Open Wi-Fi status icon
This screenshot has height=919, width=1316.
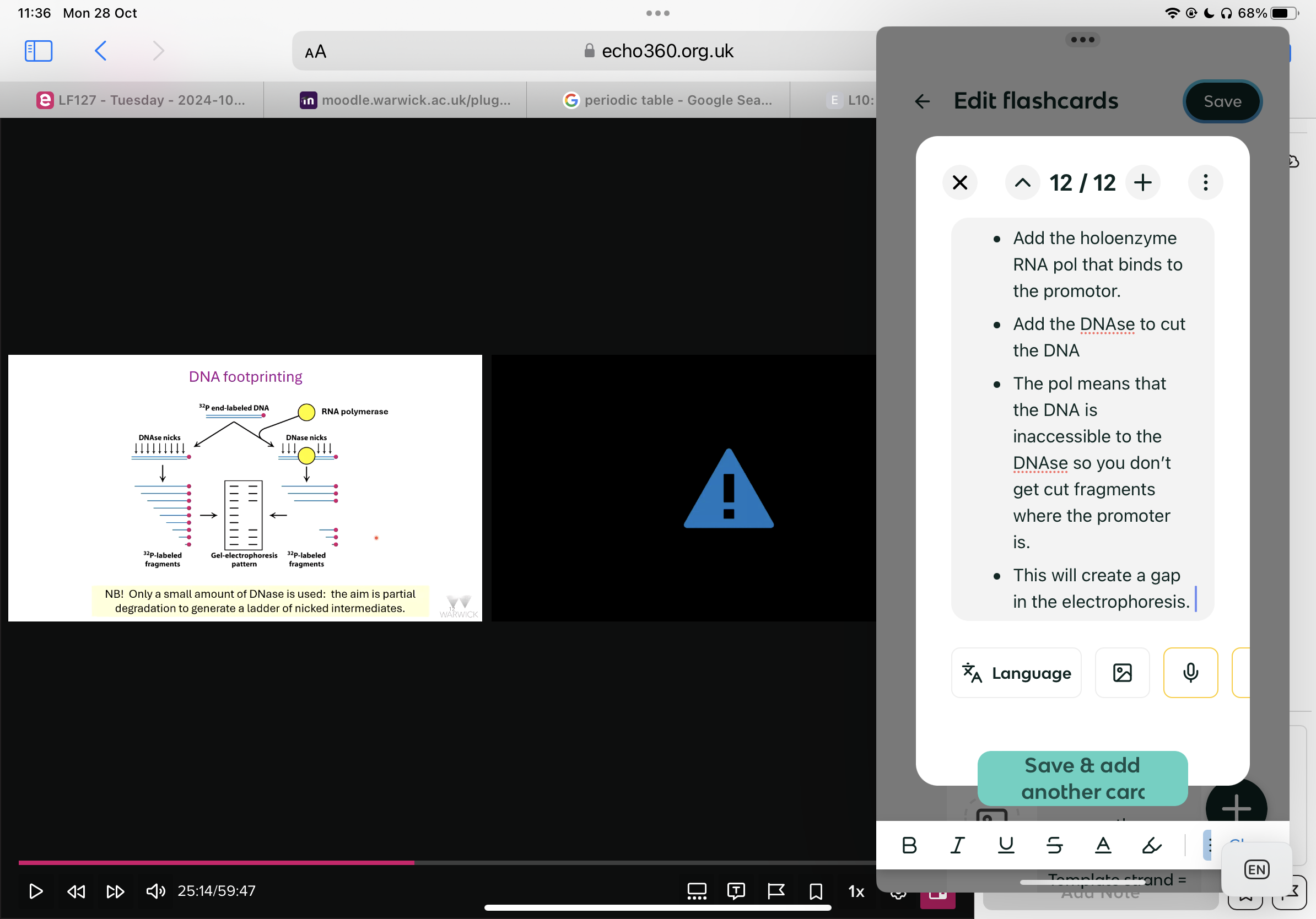pyautogui.click(x=1173, y=13)
